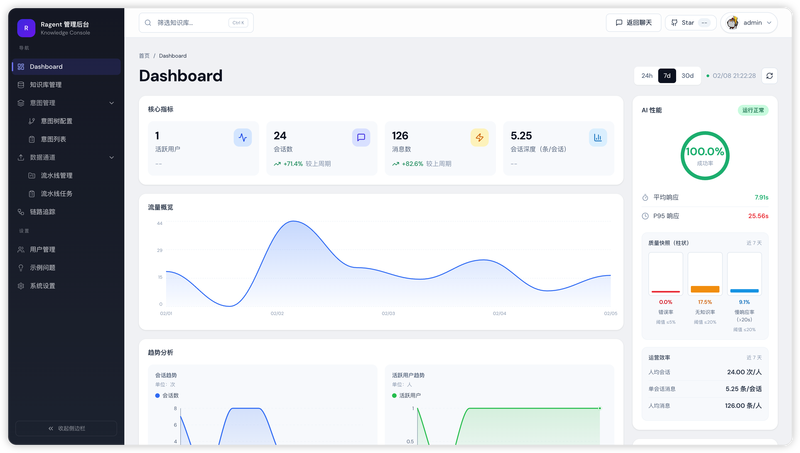
Task: Click the messages lightning bolt icon
Action: point(480,137)
